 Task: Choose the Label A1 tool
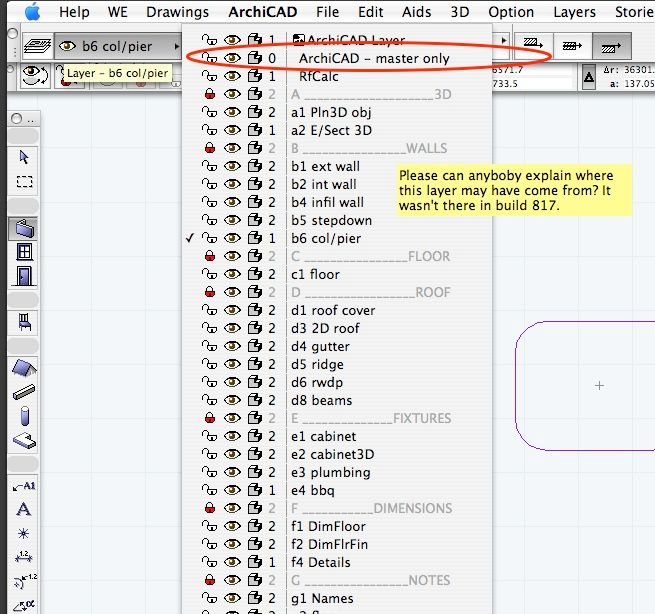click(x=24, y=486)
